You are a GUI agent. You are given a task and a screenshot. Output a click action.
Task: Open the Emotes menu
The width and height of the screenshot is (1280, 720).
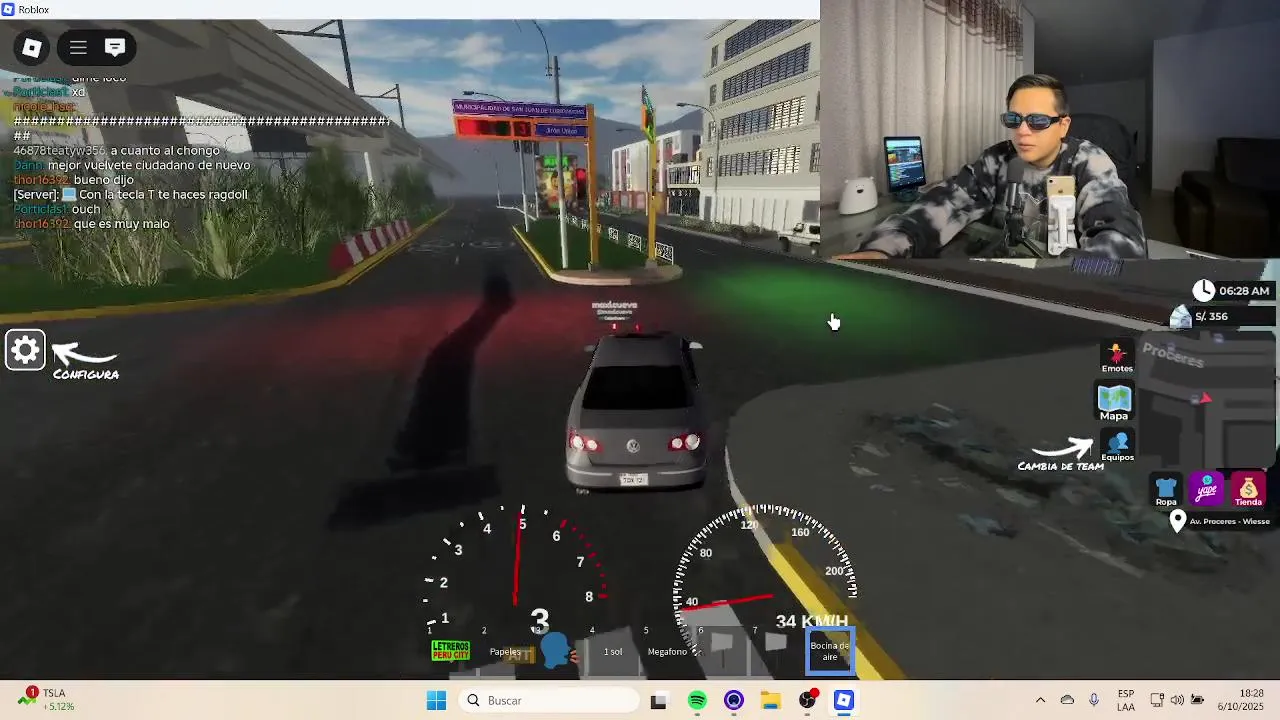pyautogui.click(x=1117, y=358)
